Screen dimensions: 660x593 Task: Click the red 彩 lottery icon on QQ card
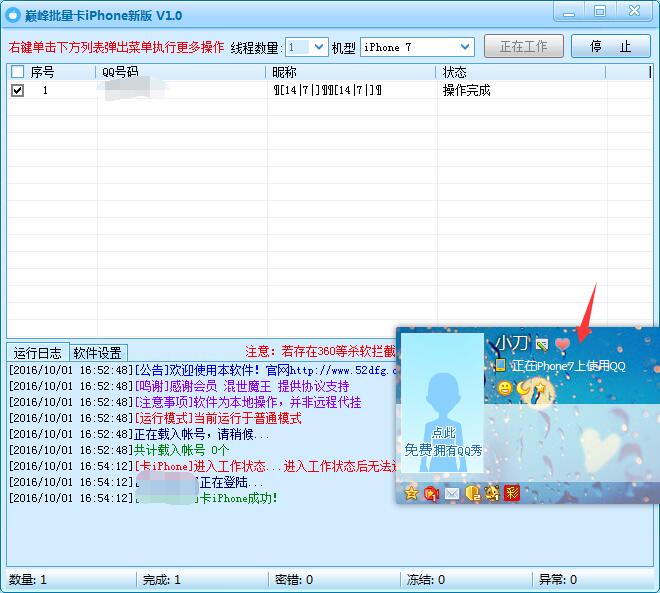(512, 493)
